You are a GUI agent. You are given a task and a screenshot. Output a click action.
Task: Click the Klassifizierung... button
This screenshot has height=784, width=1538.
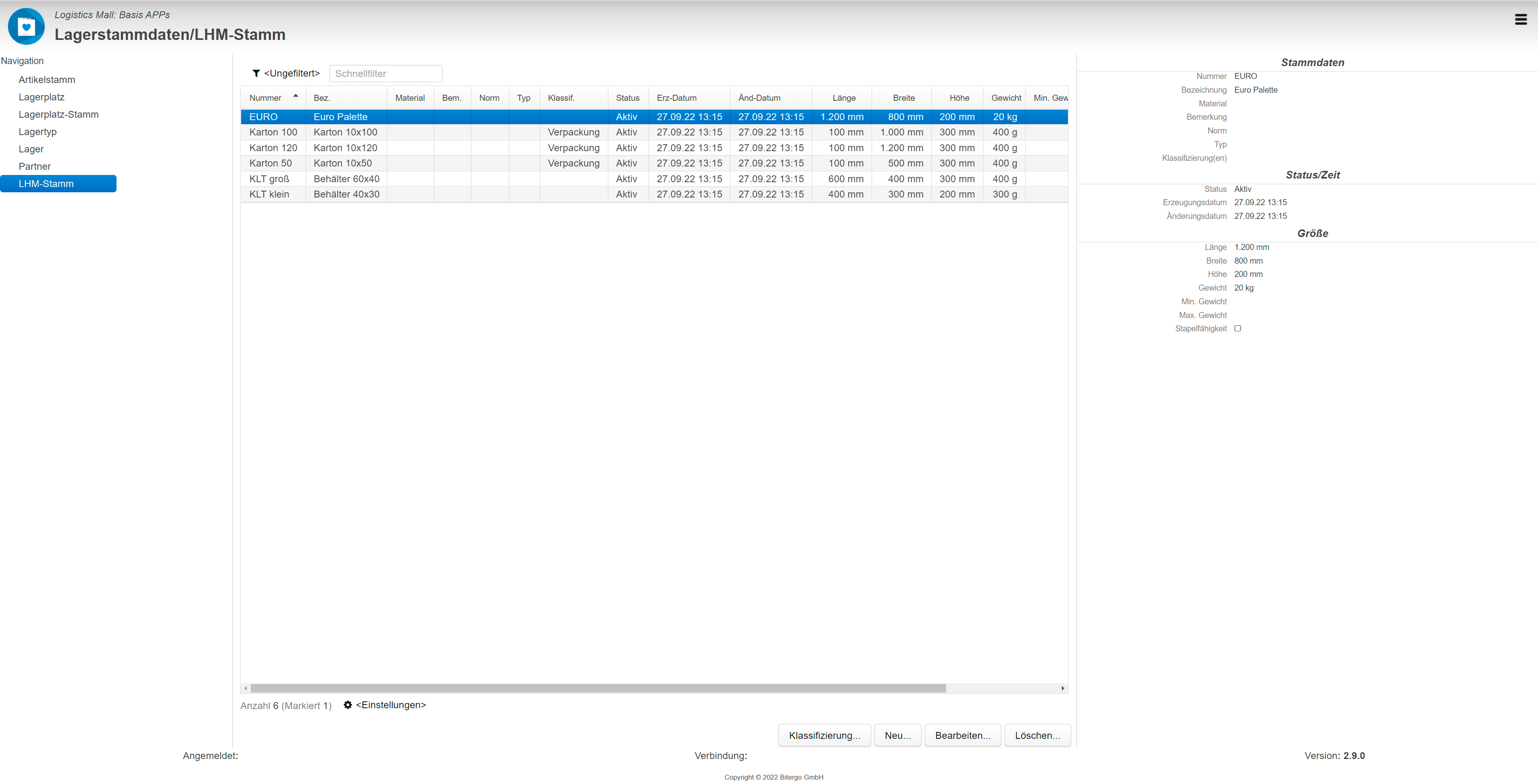824,735
